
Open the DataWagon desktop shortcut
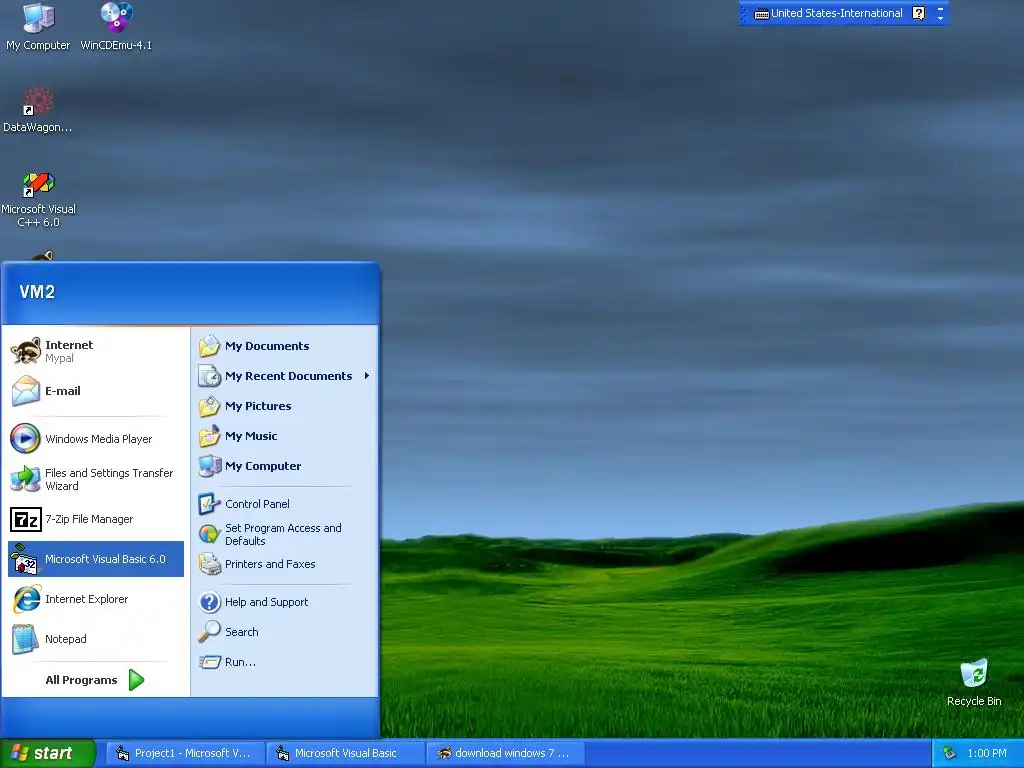tap(38, 110)
